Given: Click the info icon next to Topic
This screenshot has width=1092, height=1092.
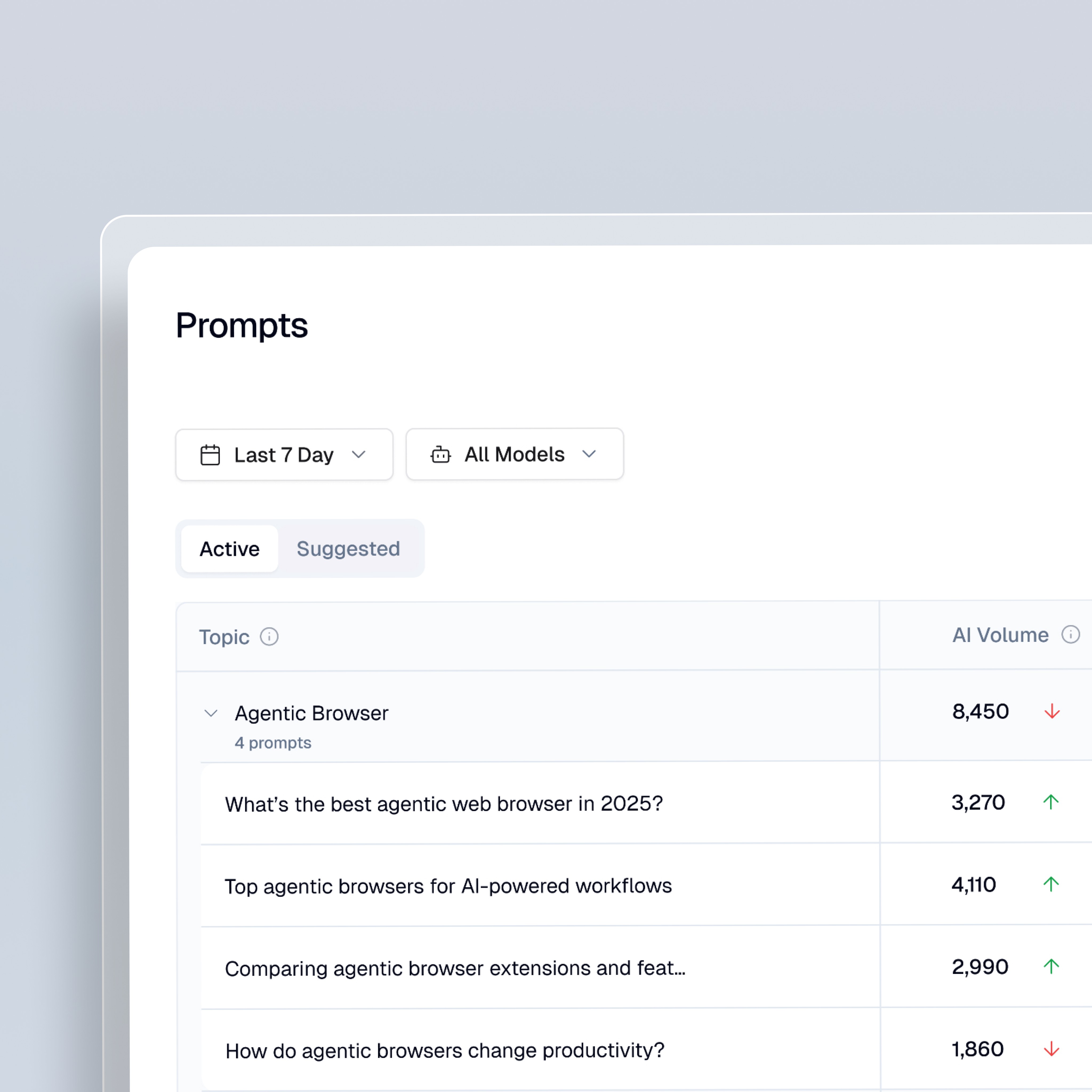Looking at the screenshot, I should (270, 636).
